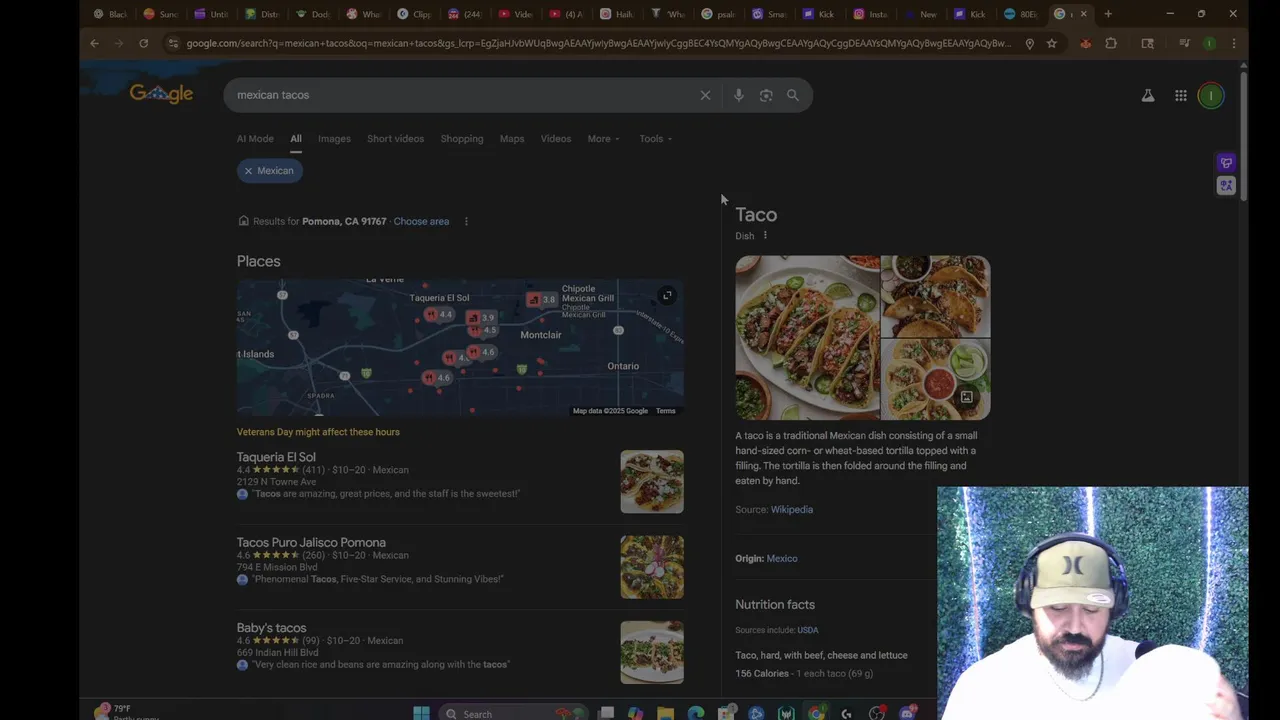Clear the search box text
Viewport: 1280px width, 720px height.
coord(705,95)
